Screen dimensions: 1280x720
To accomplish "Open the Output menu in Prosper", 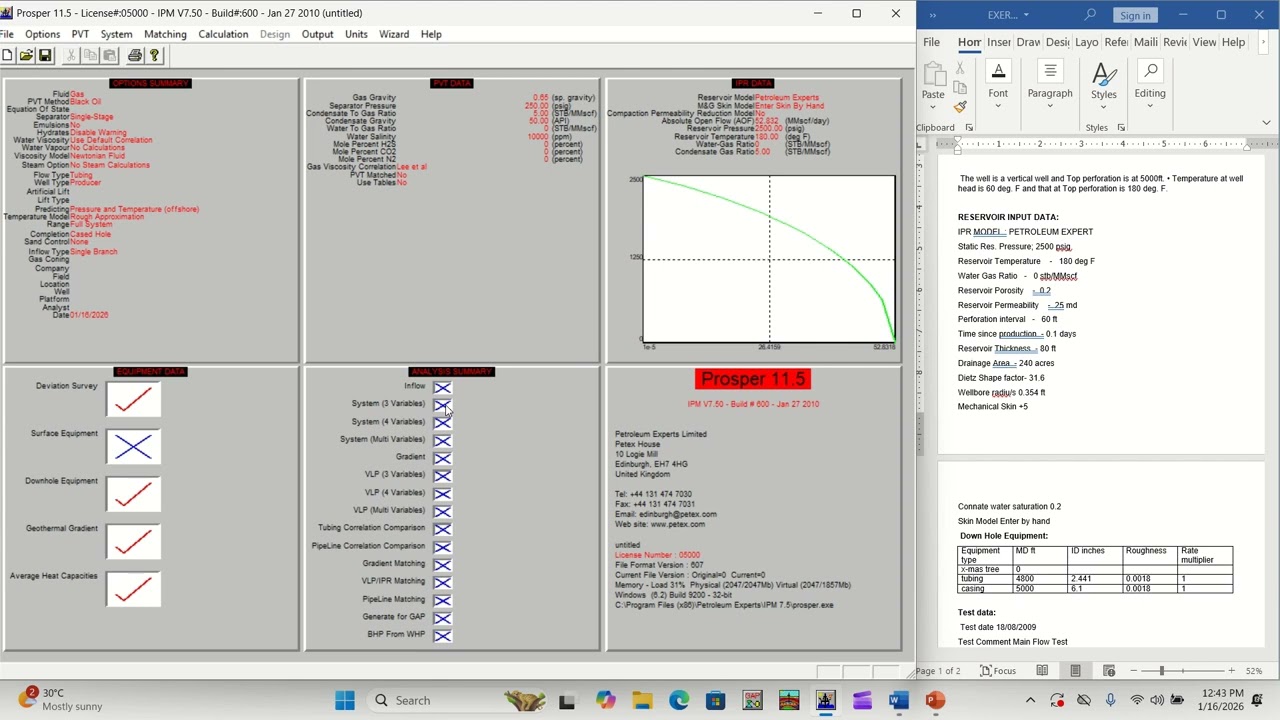I will point(317,34).
